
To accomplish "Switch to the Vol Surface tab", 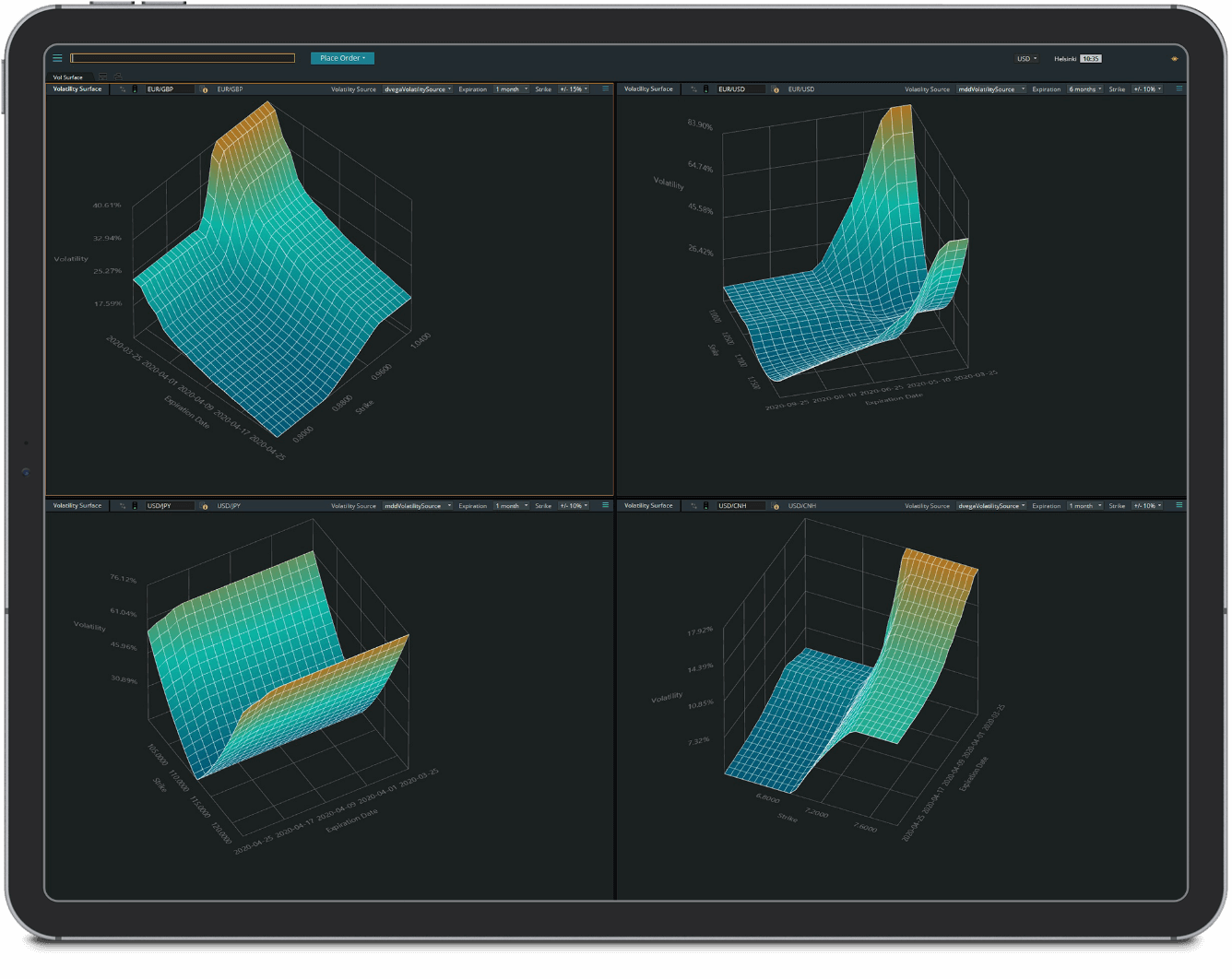I will pyautogui.click(x=67, y=77).
